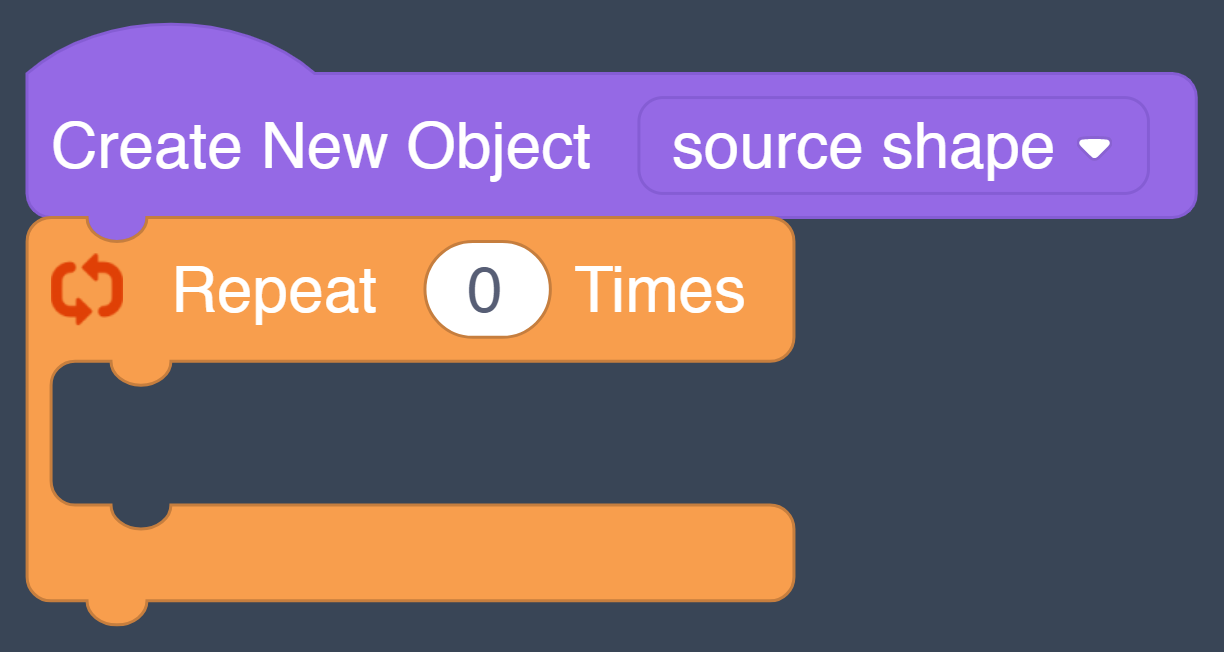Expand the object selection menu

coord(893,146)
